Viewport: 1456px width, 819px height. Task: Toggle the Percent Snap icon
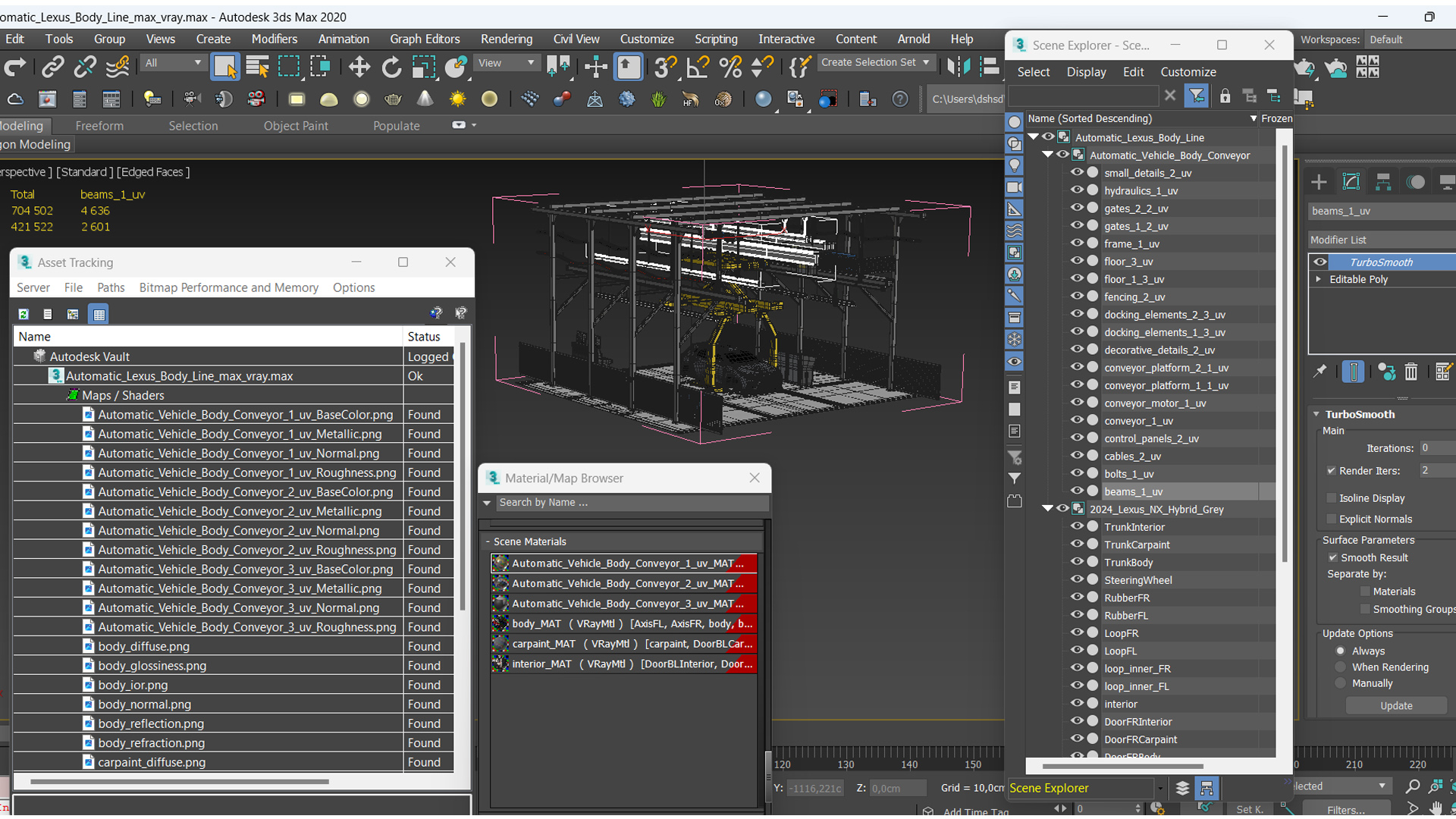point(730,67)
